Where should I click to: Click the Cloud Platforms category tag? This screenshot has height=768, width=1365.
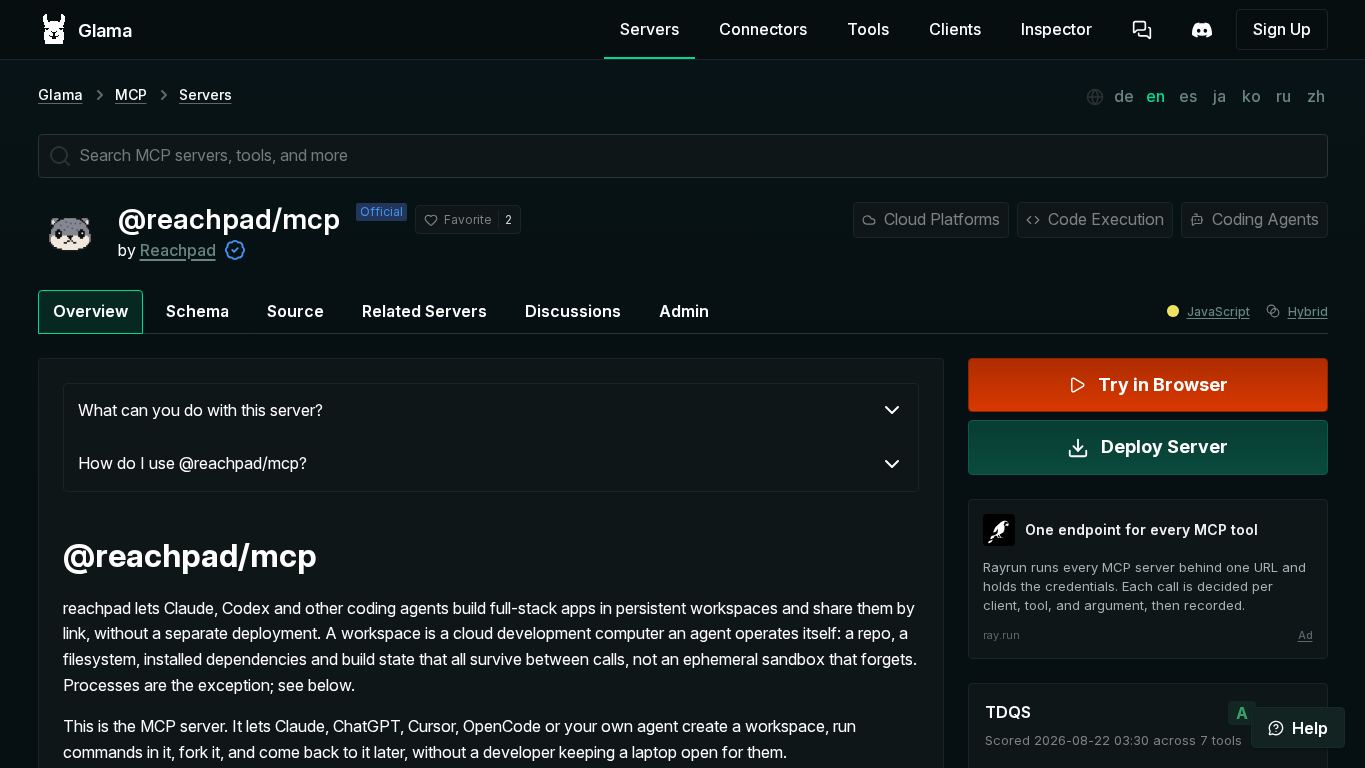pos(931,220)
